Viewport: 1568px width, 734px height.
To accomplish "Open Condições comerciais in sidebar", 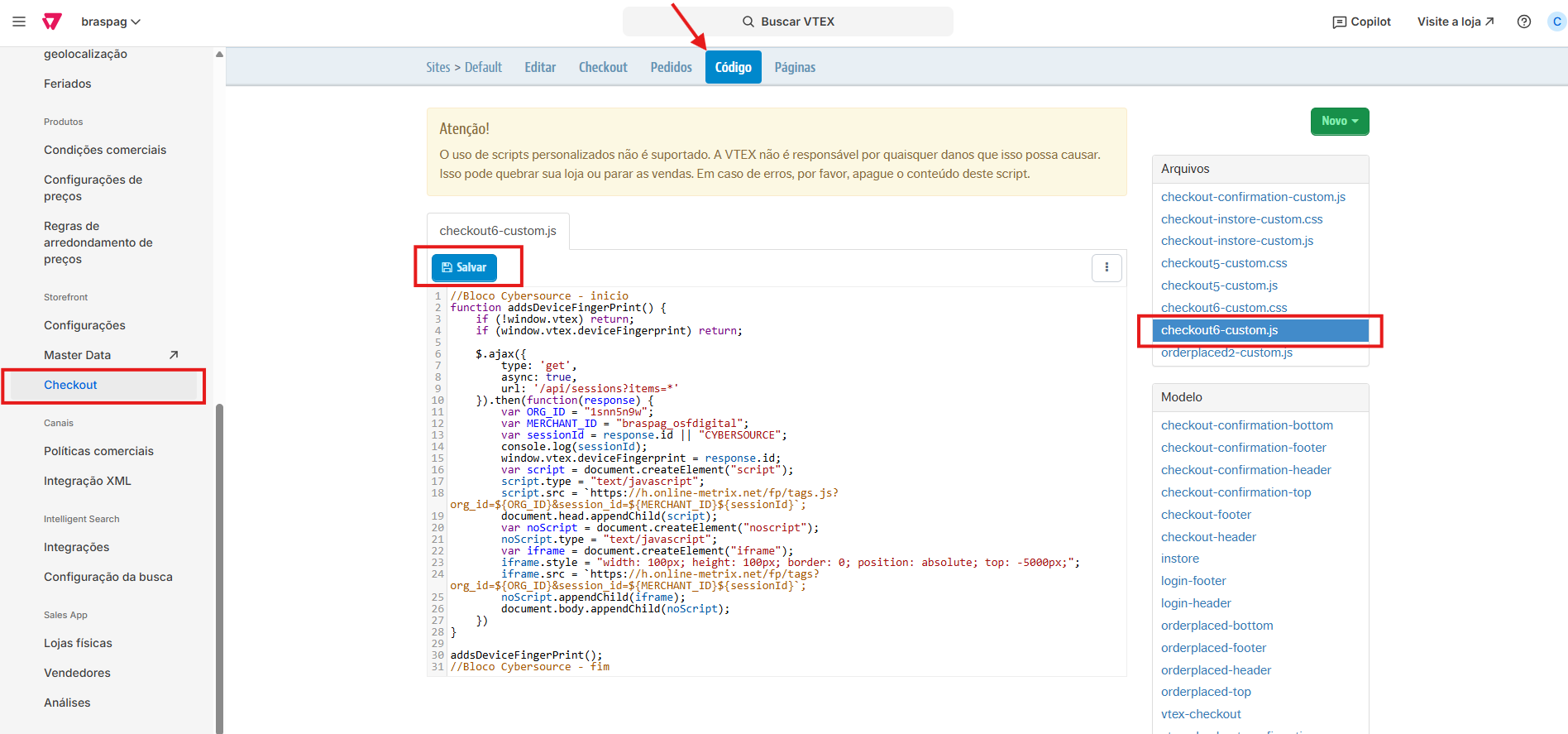I will point(105,150).
